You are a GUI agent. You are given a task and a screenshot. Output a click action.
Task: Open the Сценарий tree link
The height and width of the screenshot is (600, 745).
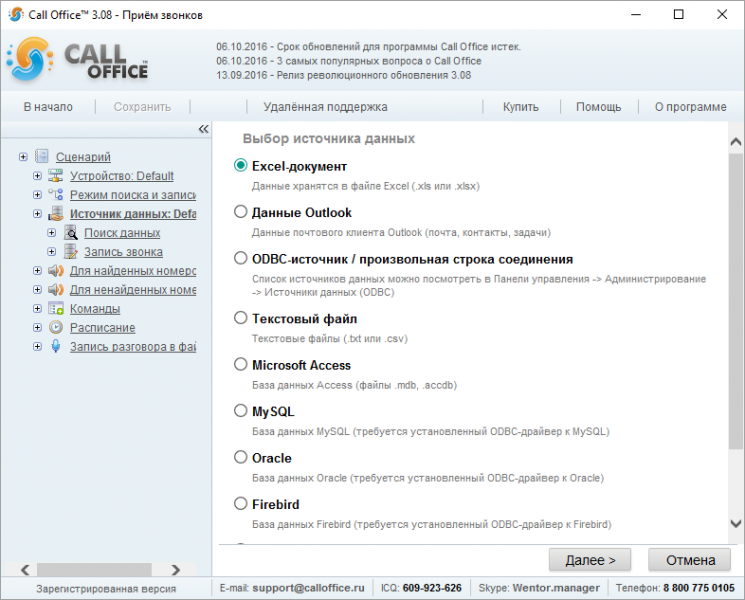coord(83,157)
